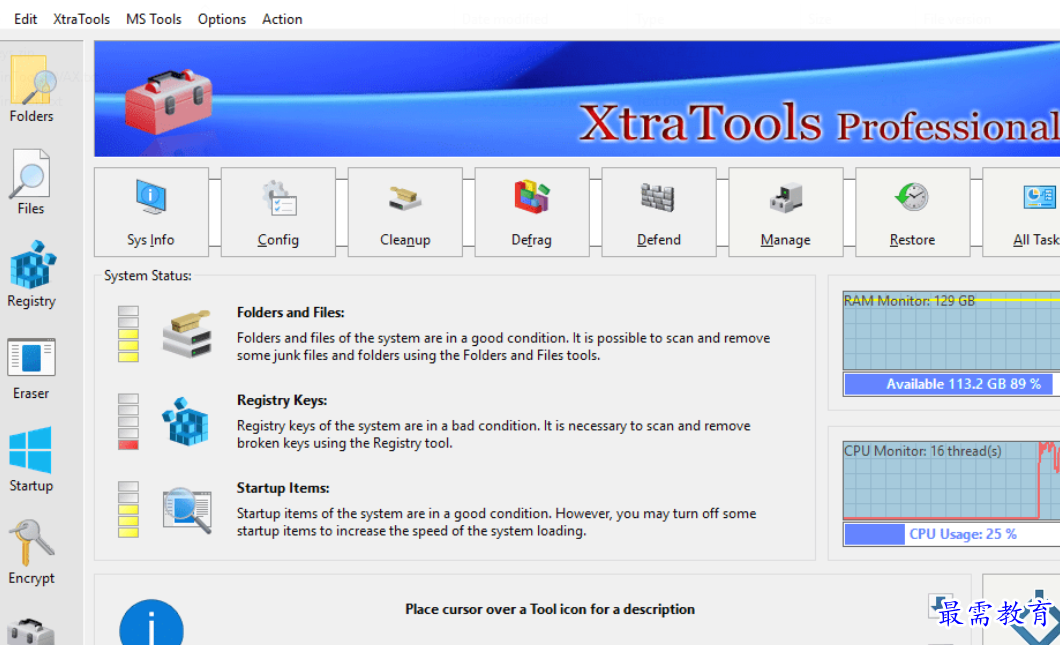This screenshot has height=645, width=1060.
Task: Launch the Registry tool from sidebar
Action: tap(31, 274)
